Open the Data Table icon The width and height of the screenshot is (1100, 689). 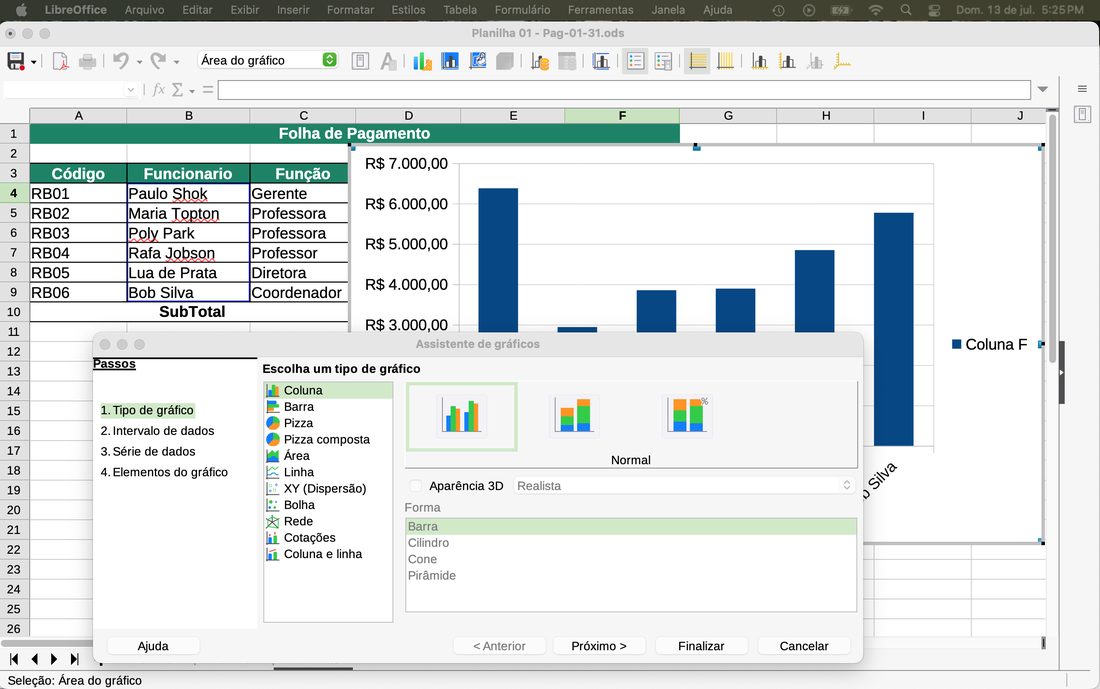coord(567,61)
